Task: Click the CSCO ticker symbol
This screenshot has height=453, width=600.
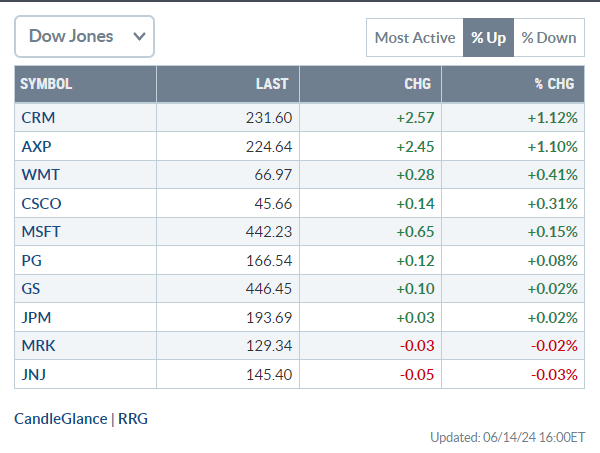Action: 41,204
